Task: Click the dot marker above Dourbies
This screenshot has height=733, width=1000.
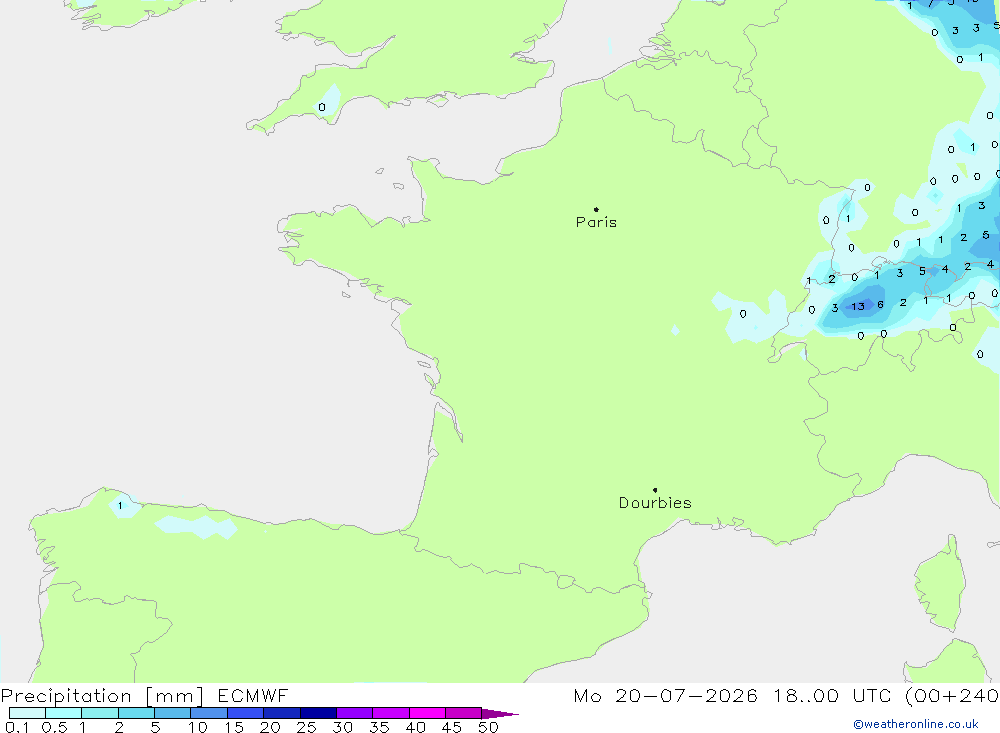Action: 655,490
